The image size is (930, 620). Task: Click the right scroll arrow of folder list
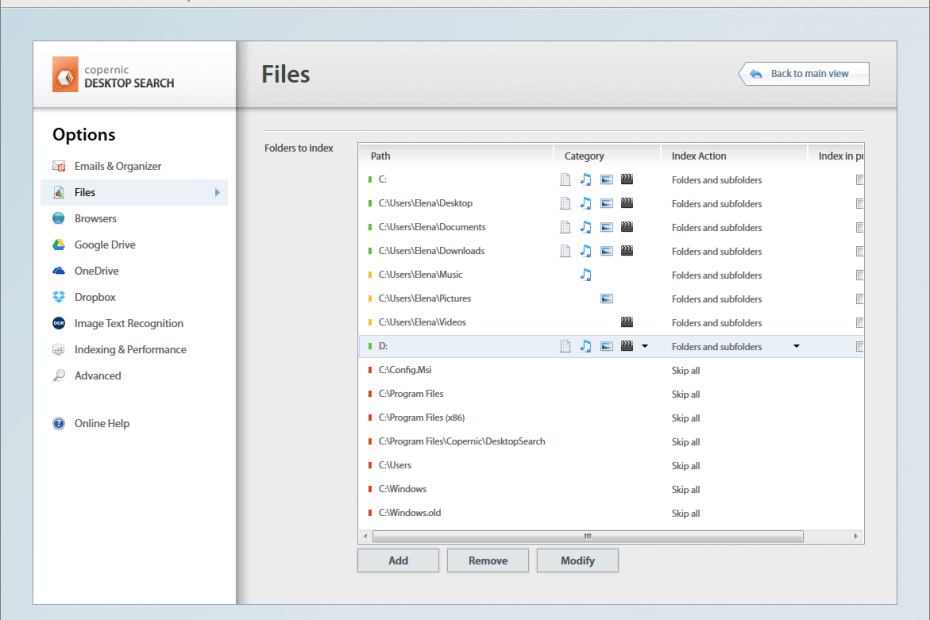point(855,536)
